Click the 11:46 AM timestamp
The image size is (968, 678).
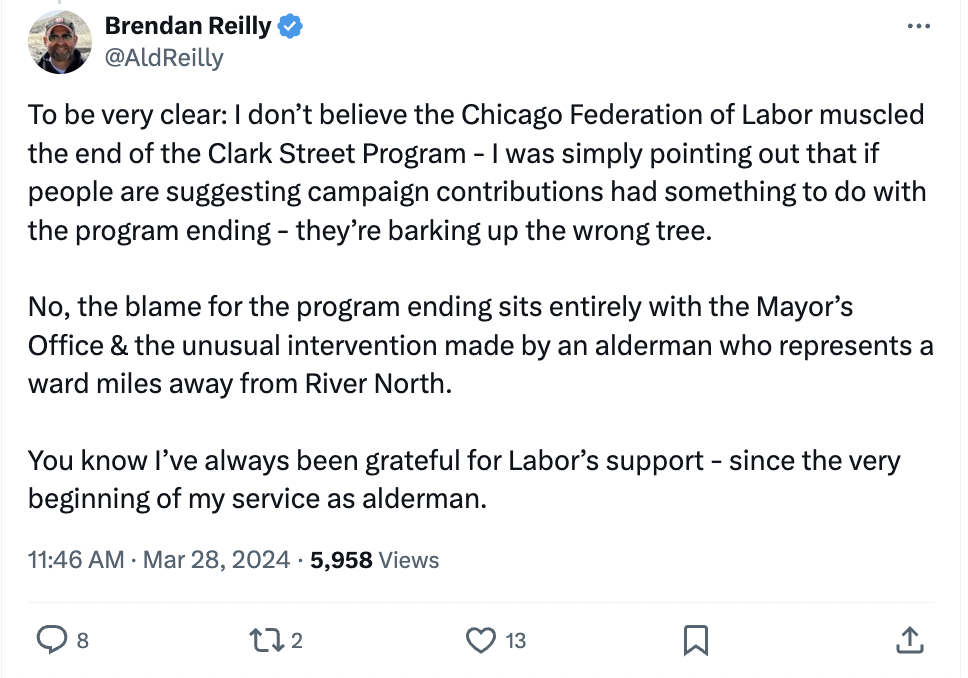[76, 560]
